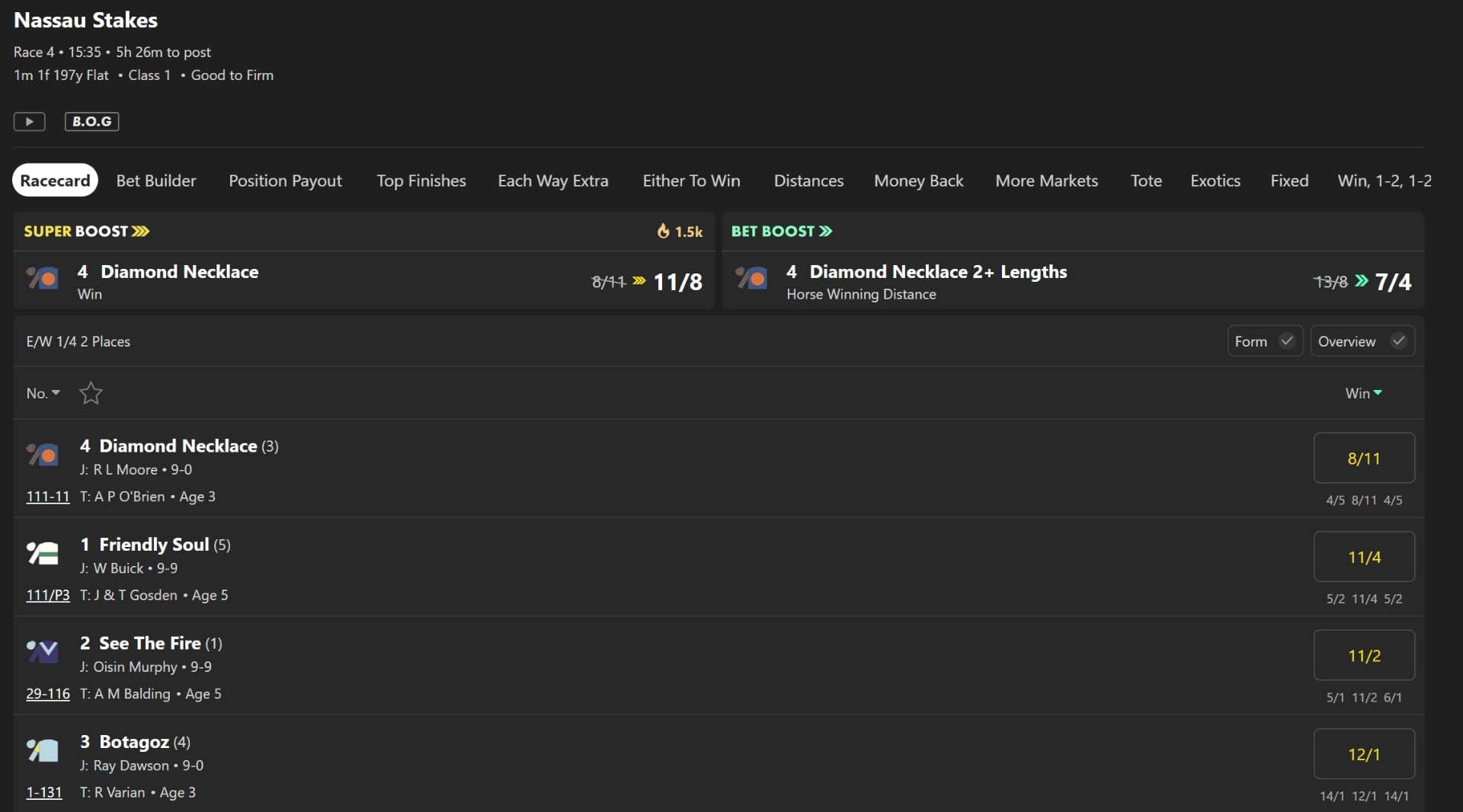Click the silk icon in Bet Boost card
The width and height of the screenshot is (1463, 812).
pyautogui.click(x=752, y=278)
